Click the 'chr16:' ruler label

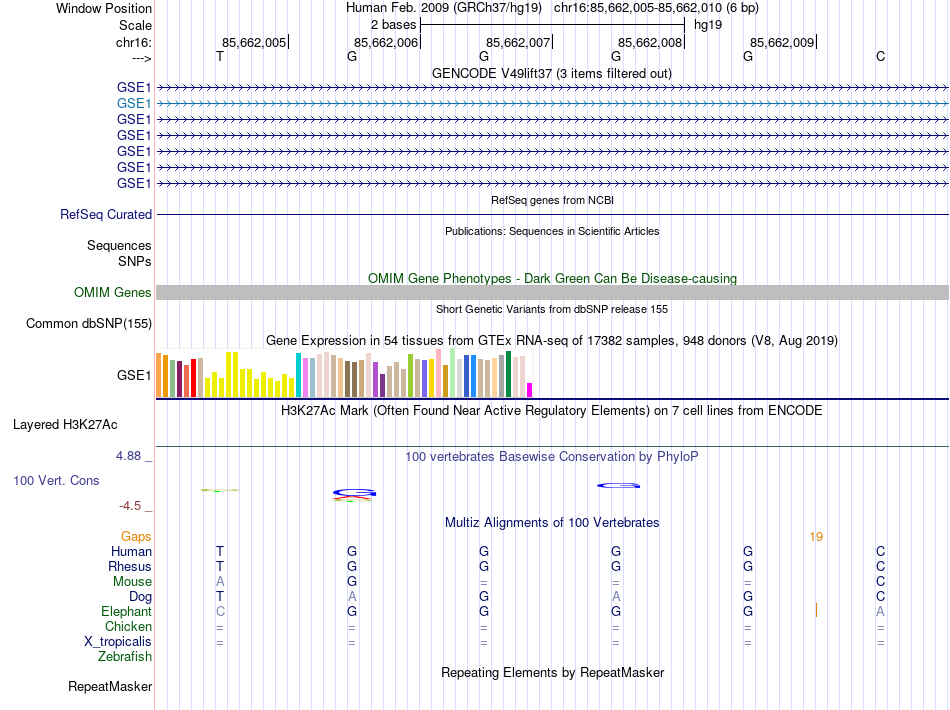click(x=134, y=42)
